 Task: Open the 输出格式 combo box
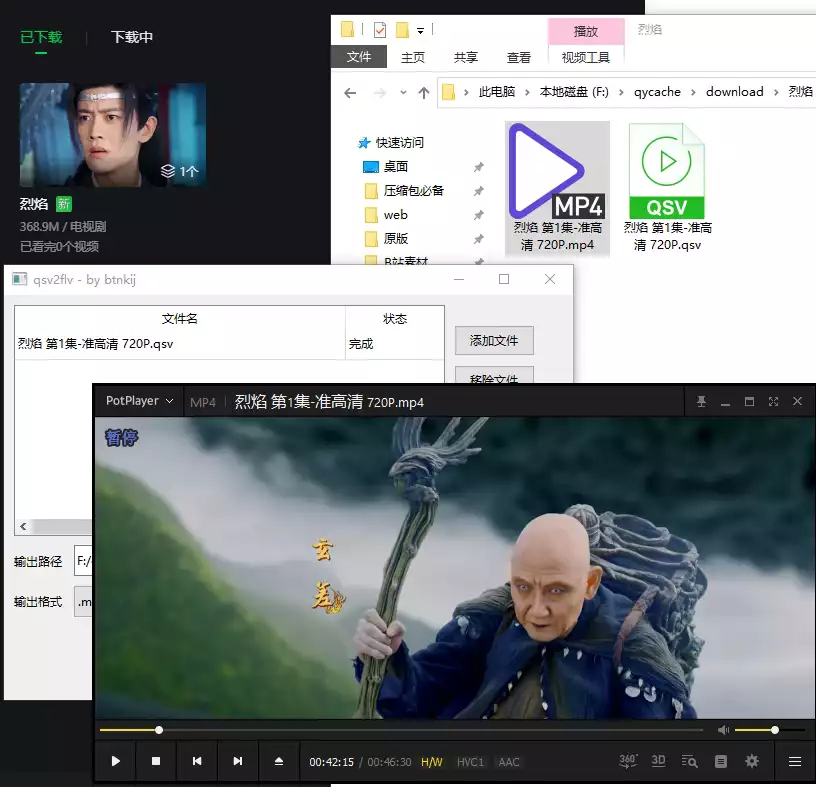pyautogui.click(x=83, y=602)
